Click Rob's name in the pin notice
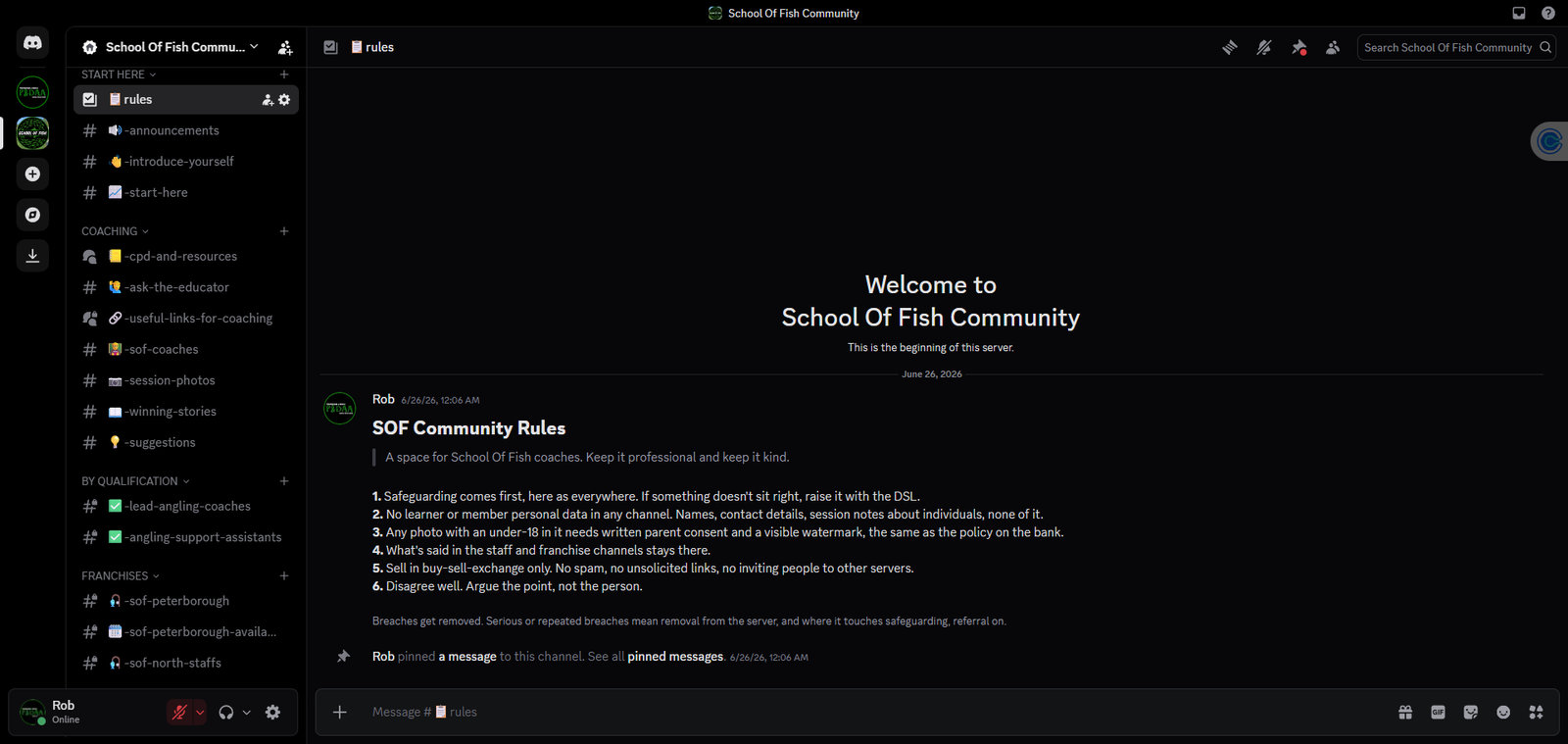This screenshot has height=744, width=1568. click(383, 657)
